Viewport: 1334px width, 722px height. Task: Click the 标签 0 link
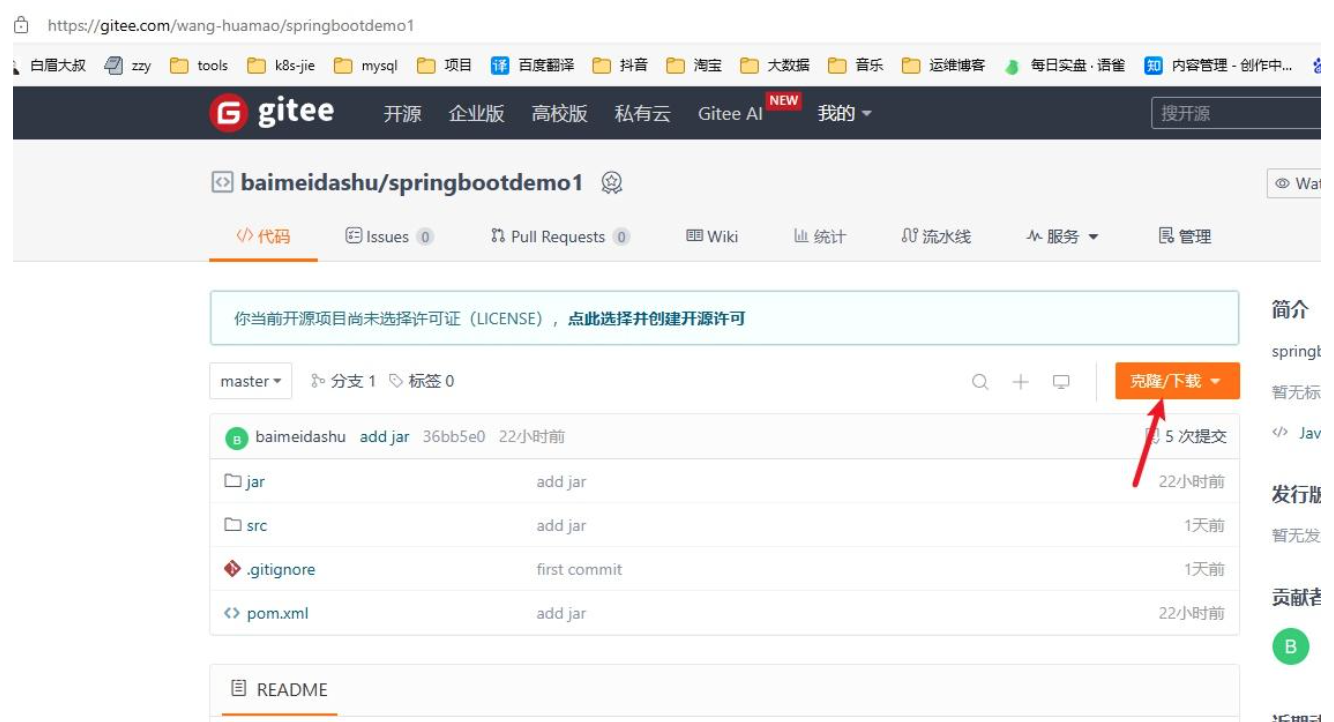point(421,381)
